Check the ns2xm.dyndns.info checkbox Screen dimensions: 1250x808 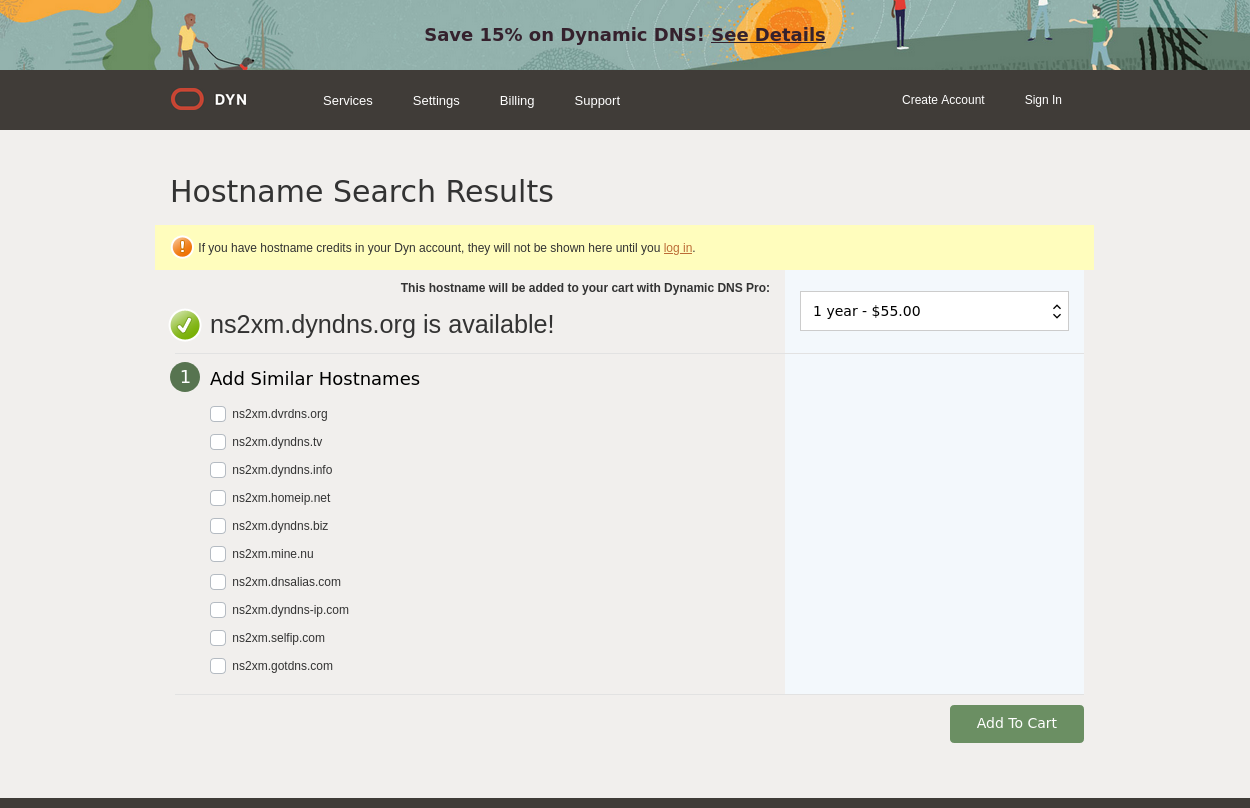[x=218, y=470]
